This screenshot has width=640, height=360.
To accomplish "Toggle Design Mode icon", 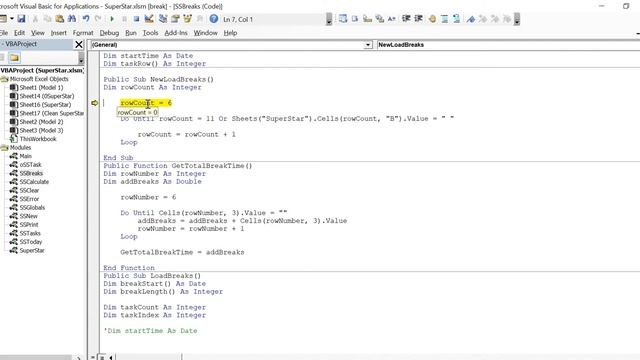I will (x=149, y=19).
